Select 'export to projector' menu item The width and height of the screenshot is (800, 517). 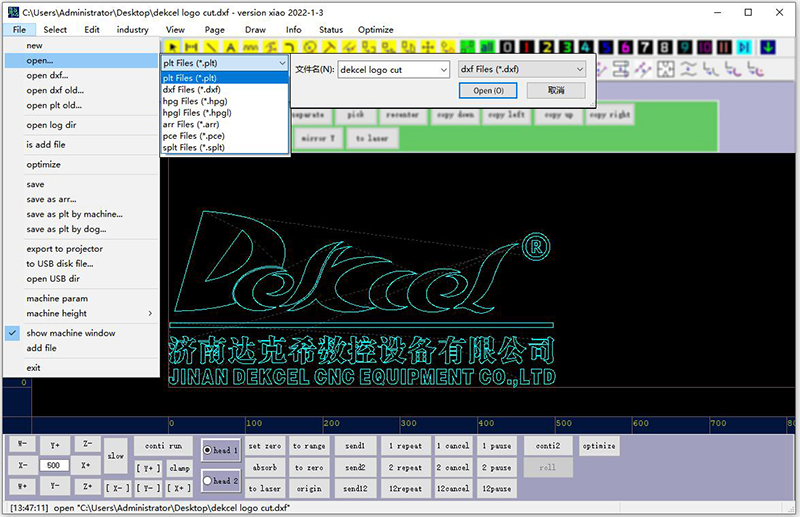tap(82, 249)
